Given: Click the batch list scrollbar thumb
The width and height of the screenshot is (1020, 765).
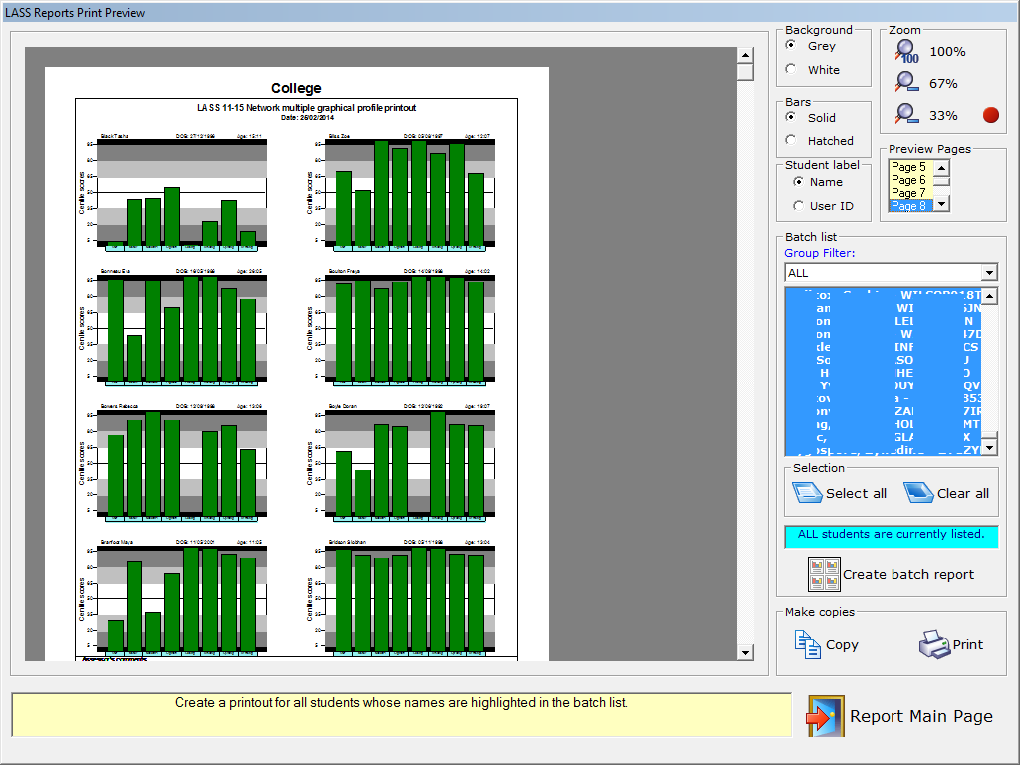Looking at the screenshot, I should [989, 435].
